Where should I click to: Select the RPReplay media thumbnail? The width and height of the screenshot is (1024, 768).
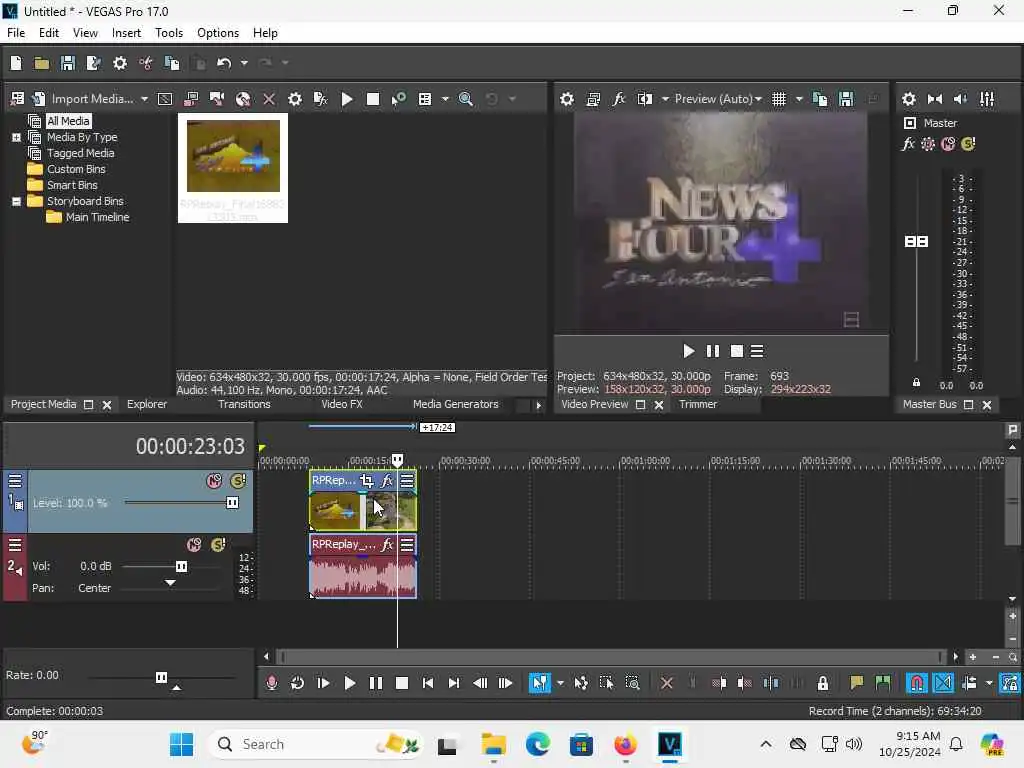(233, 157)
